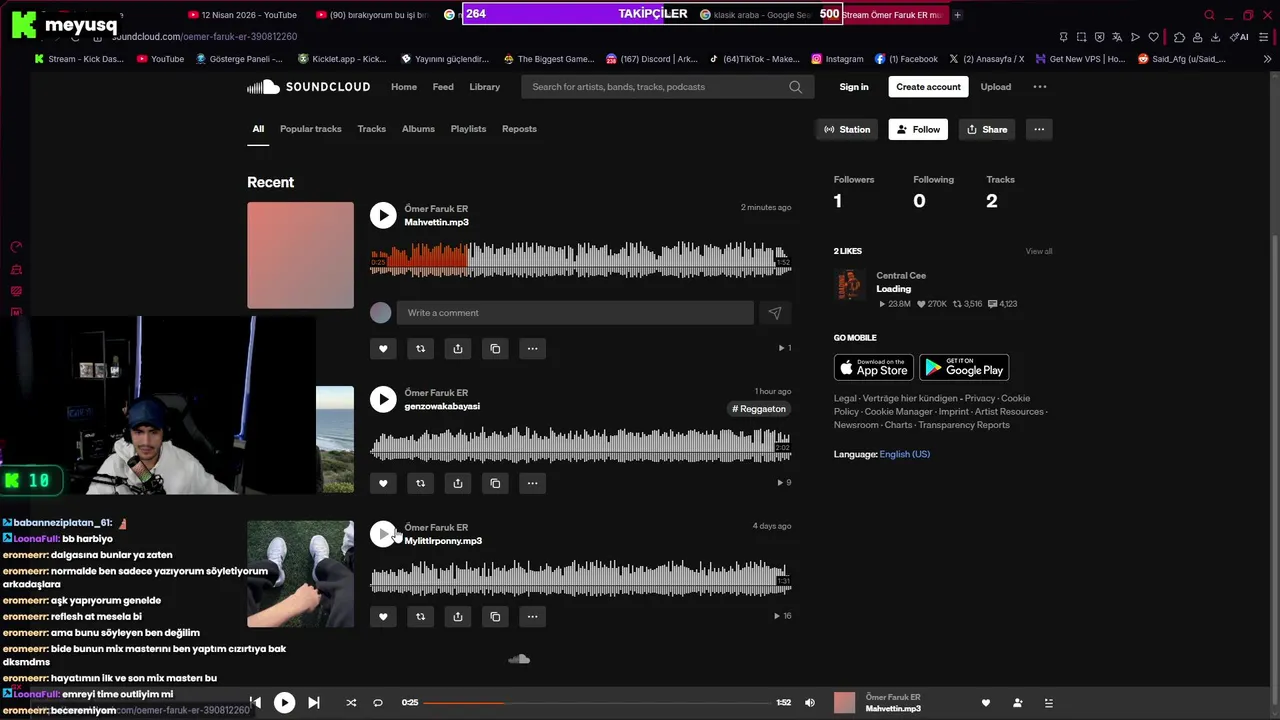Open the Upload page
The width and height of the screenshot is (1280, 720).
[x=996, y=87]
